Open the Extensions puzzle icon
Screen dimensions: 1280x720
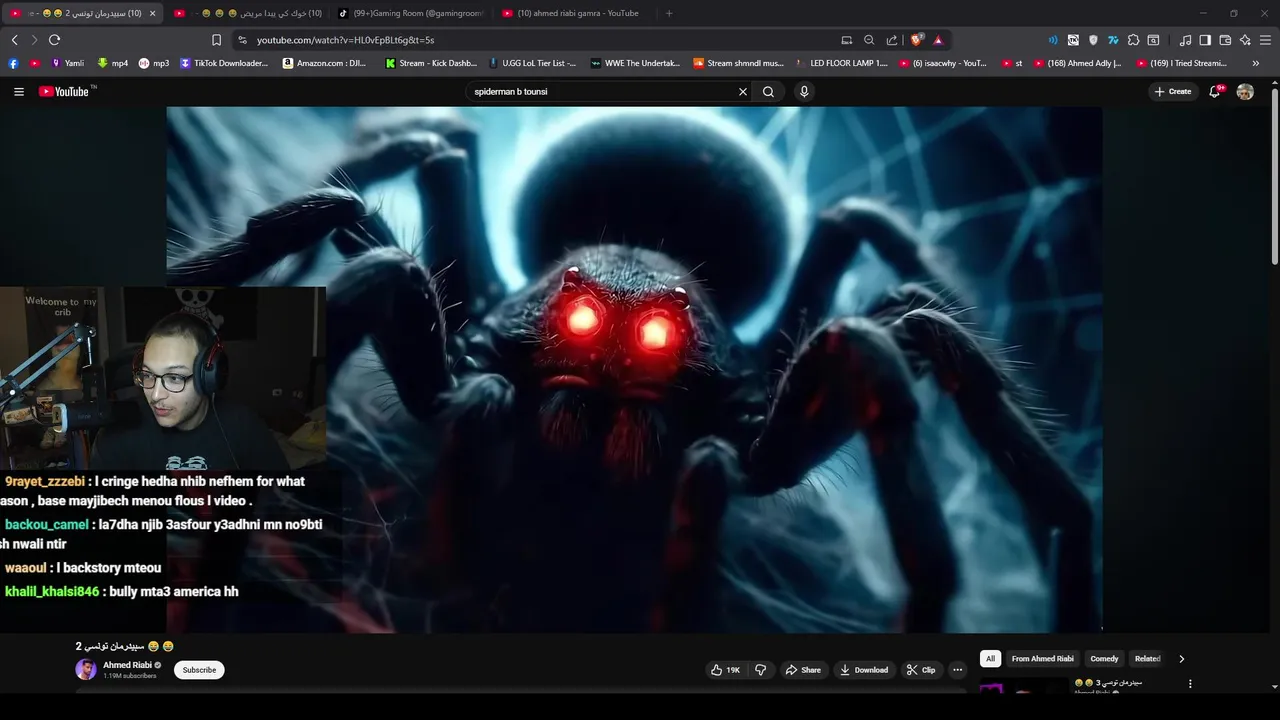click(1133, 40)
